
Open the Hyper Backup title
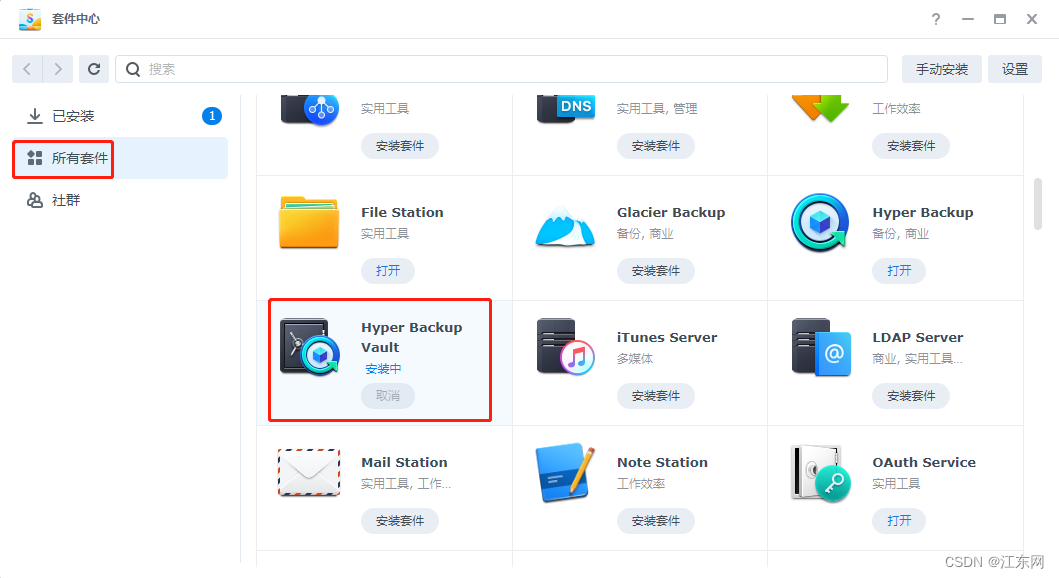923,212
